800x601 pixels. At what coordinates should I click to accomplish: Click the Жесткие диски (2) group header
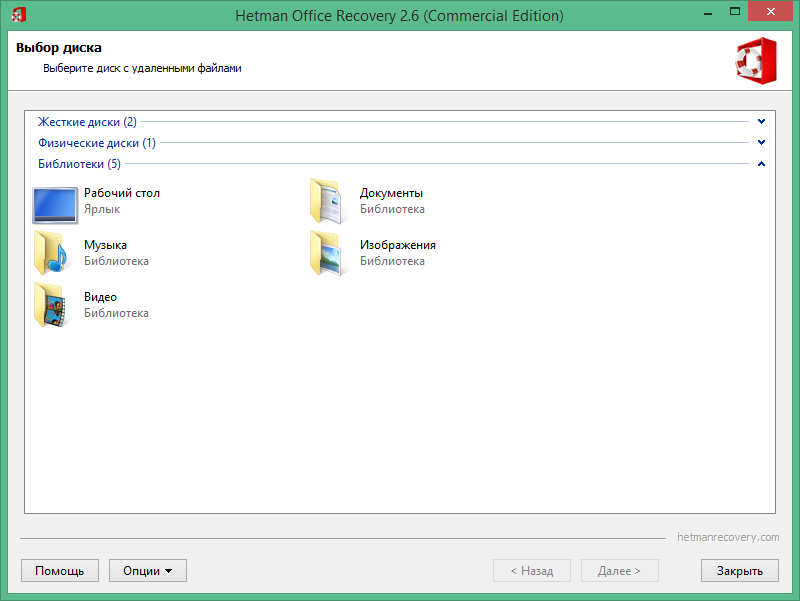click(x=87, y=122)
